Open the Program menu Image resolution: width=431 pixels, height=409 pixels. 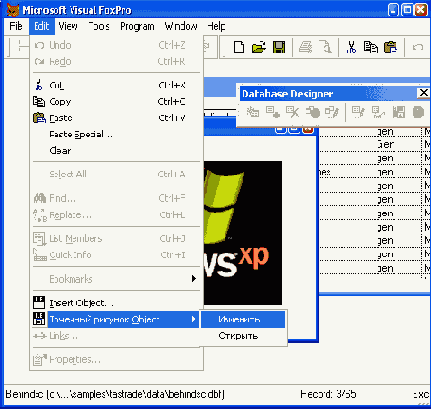pyautogui.click(x=137, y=26)
